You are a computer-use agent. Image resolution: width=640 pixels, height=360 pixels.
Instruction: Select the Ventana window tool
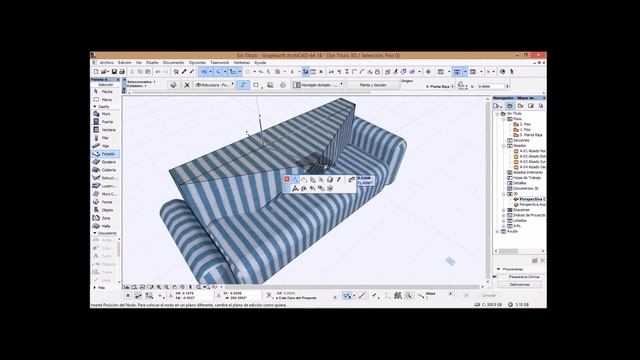click(x=105, y=130)
